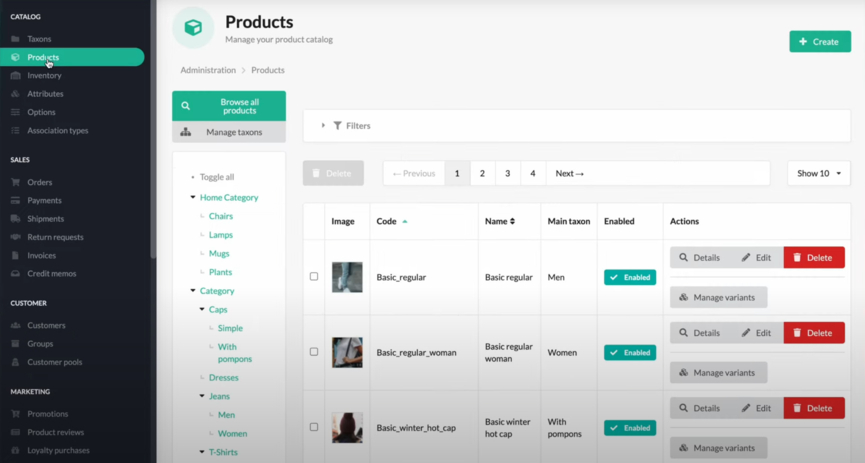Click the Credit memos icon
The width and height of the screenshot is (865, 463).
(x=15, y=274)
